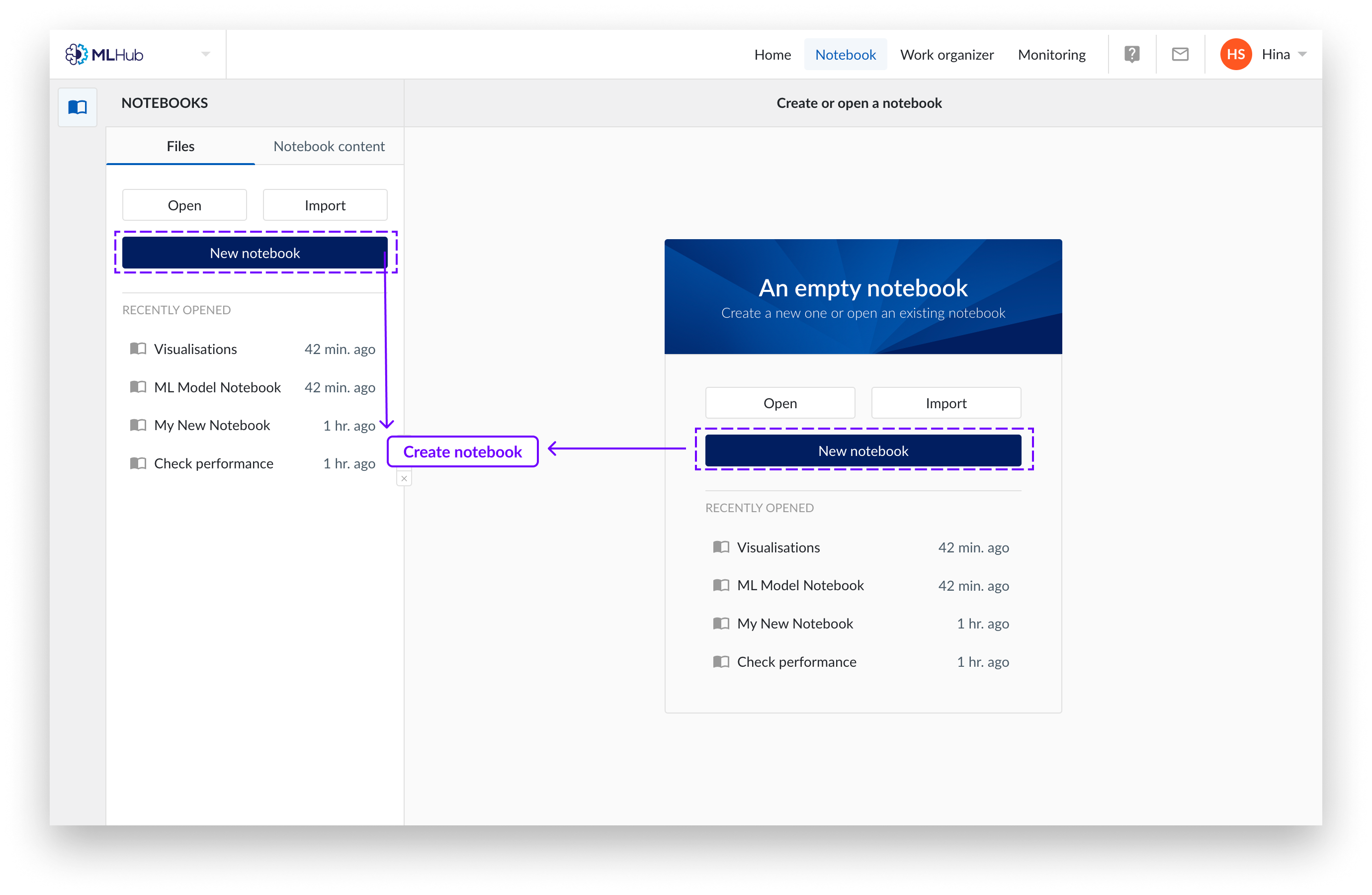Switch to the Notebook content tab

click(x=329, y=146)
